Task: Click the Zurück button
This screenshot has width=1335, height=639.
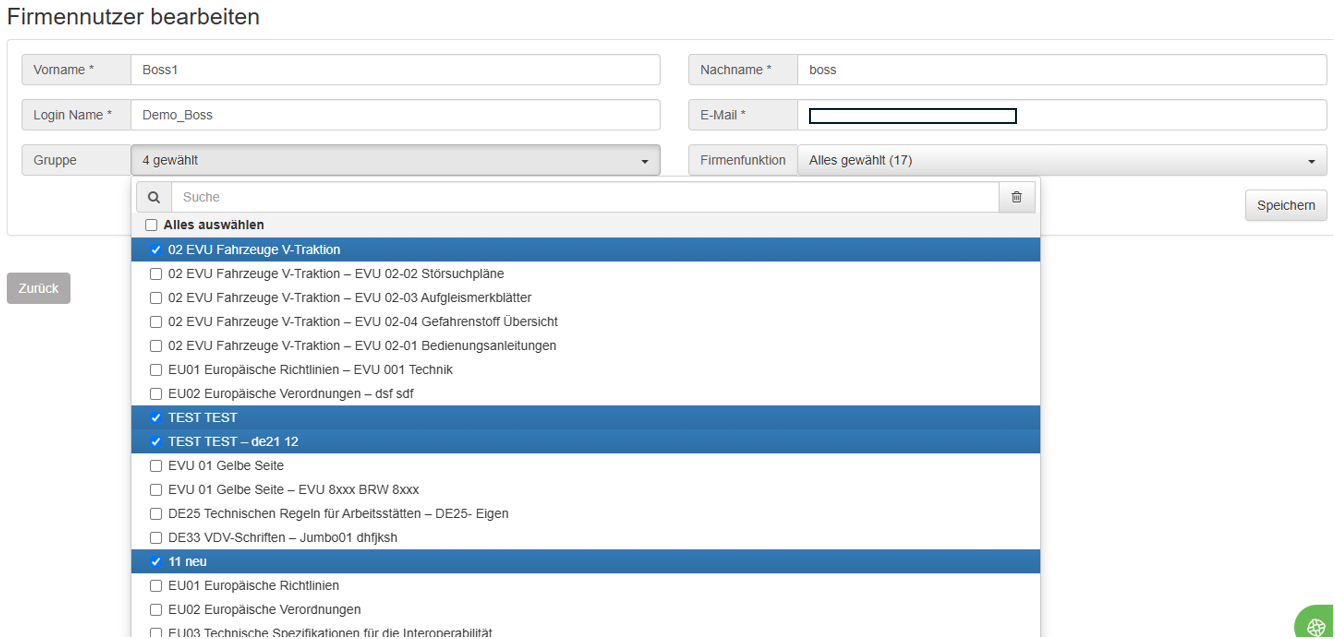Action: [38, 288]
